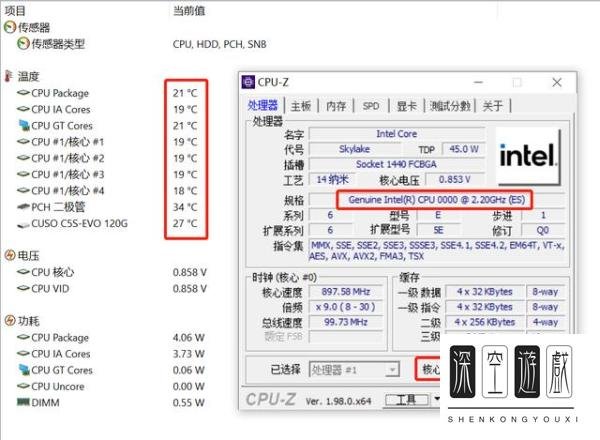This screenshot has height=440, width=600.
Task: Click the 工具 button in CPU-Z
Action: pyautogui.click(x=407, y=400)
